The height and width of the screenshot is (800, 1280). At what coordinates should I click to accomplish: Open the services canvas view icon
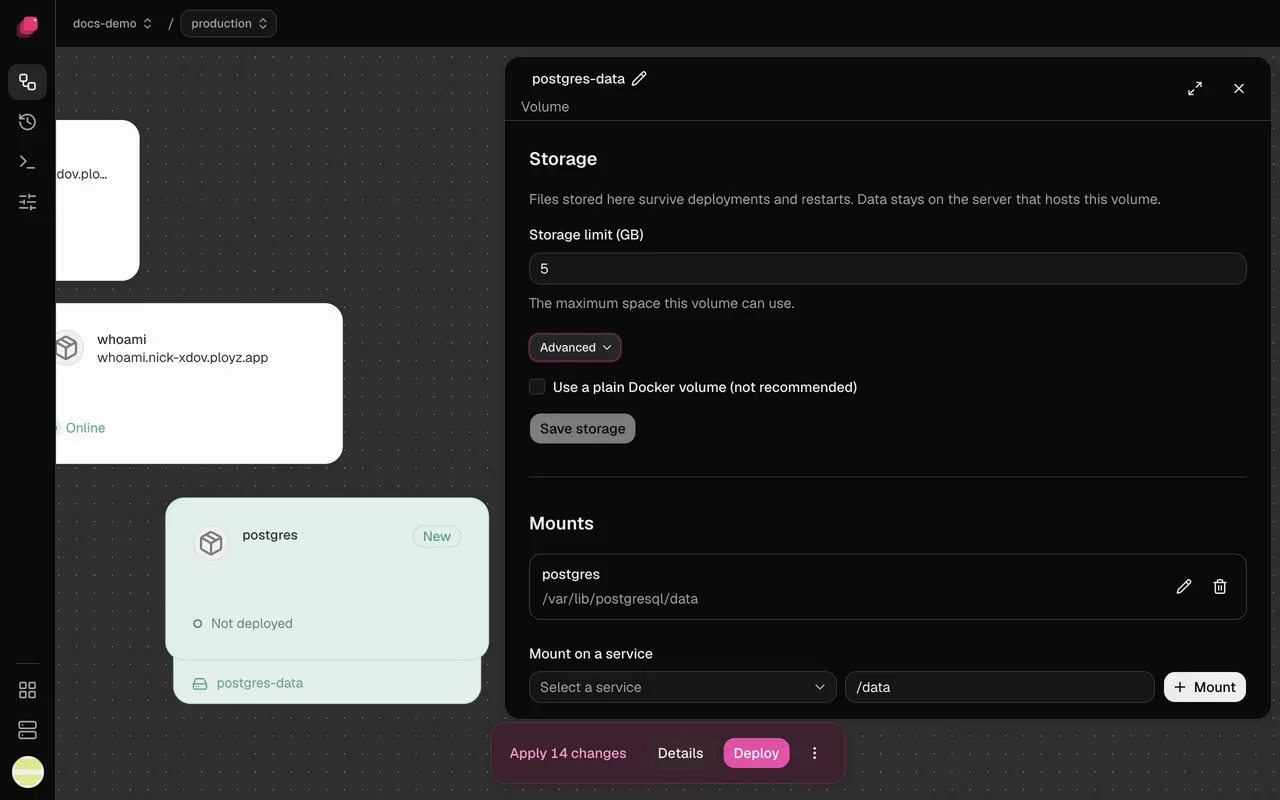coord(27,82)
